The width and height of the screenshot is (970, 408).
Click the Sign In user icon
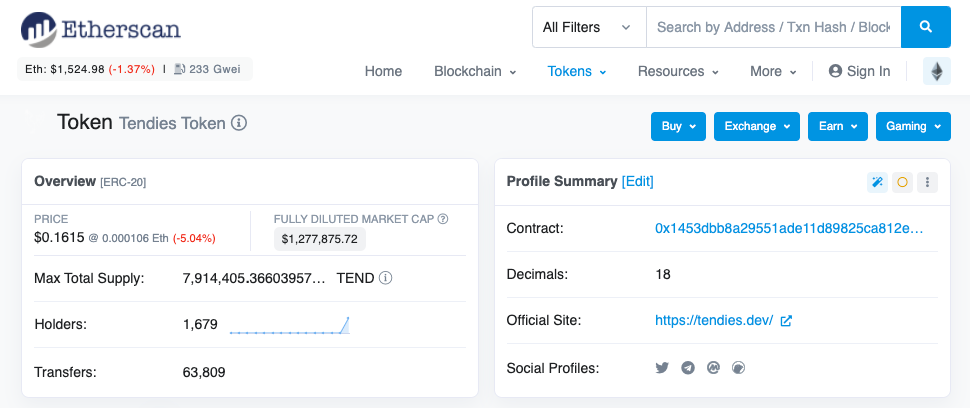835,71
